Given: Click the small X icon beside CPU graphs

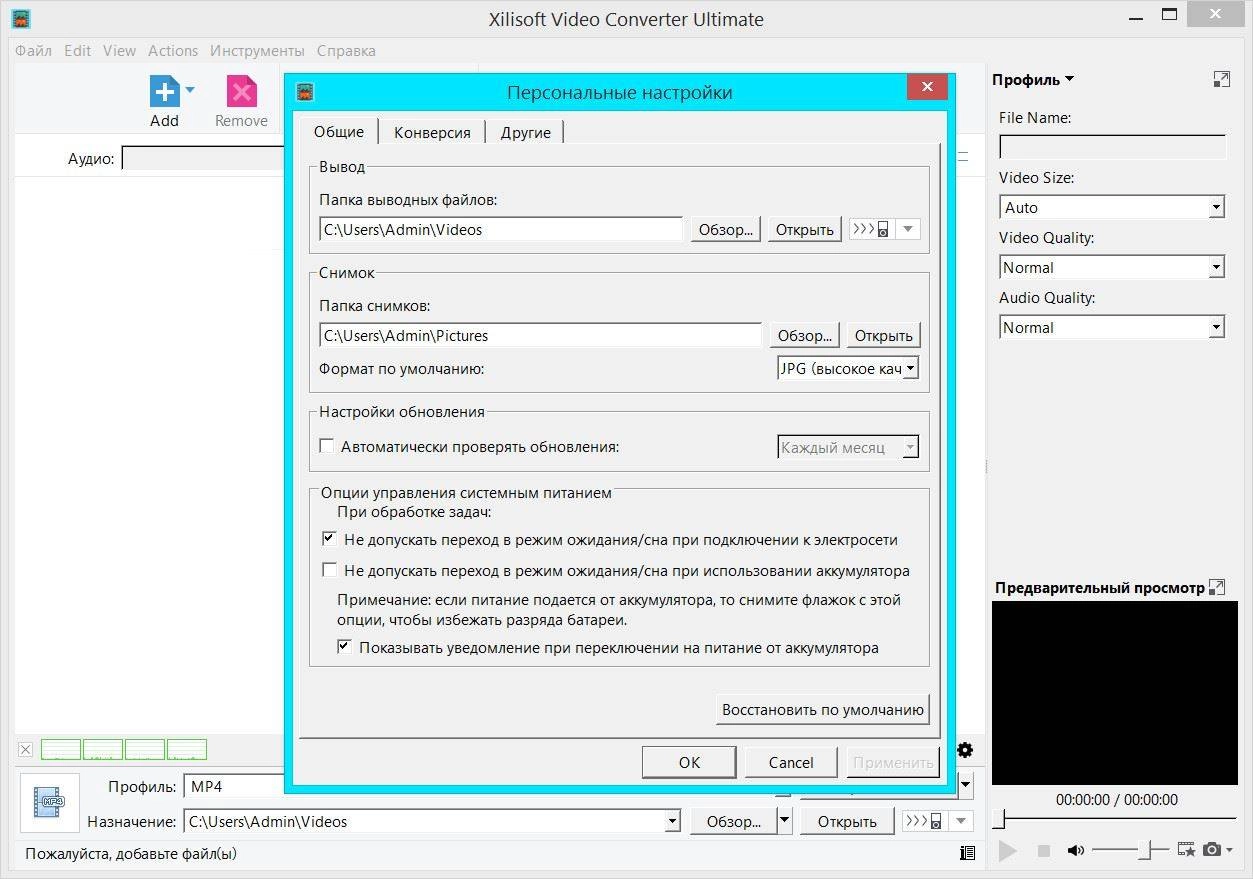Looking at the screenshot, I should [x=26, y=749].
